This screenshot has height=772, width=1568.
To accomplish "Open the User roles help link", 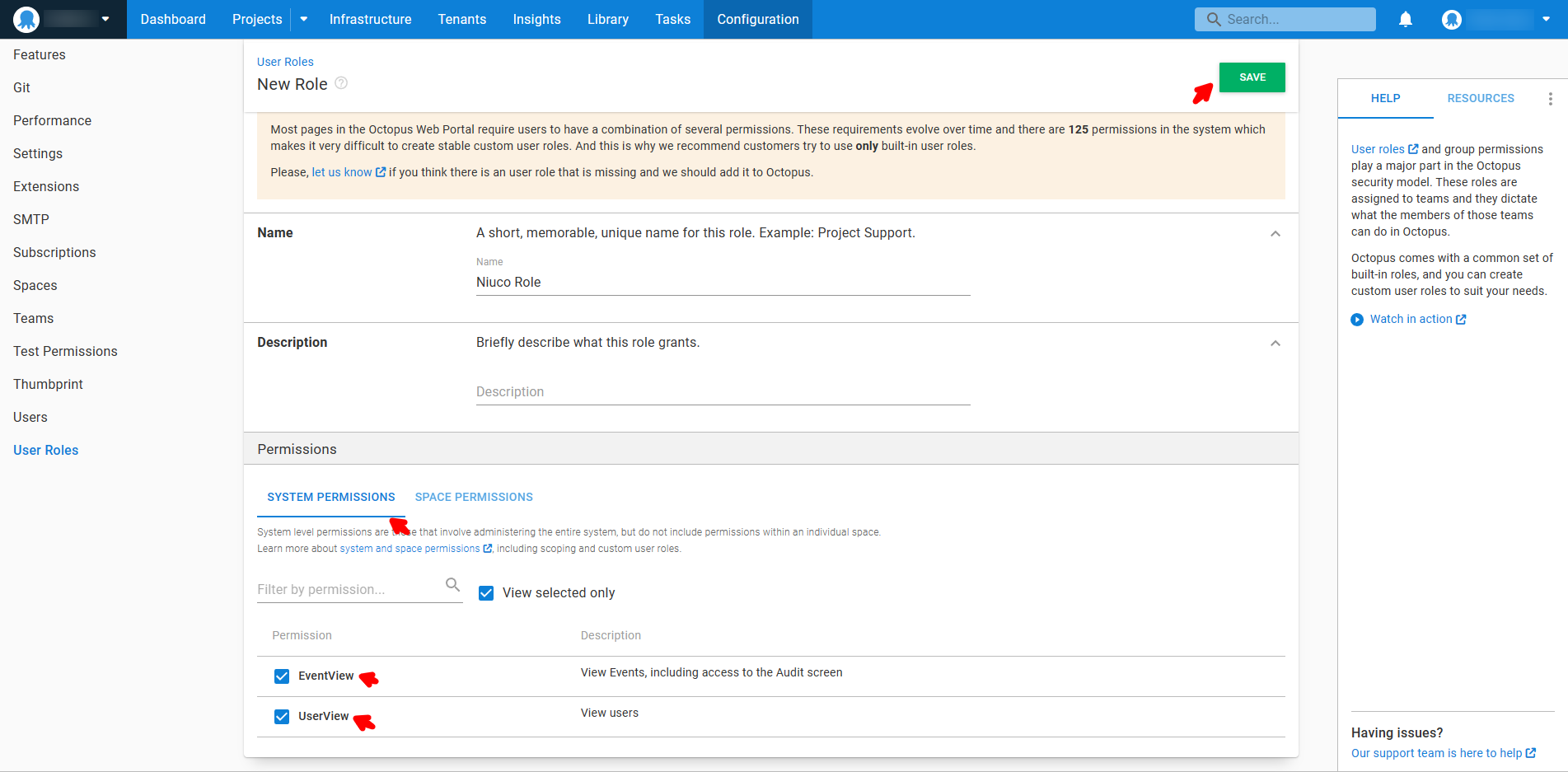I will (x=1378, y=149).
